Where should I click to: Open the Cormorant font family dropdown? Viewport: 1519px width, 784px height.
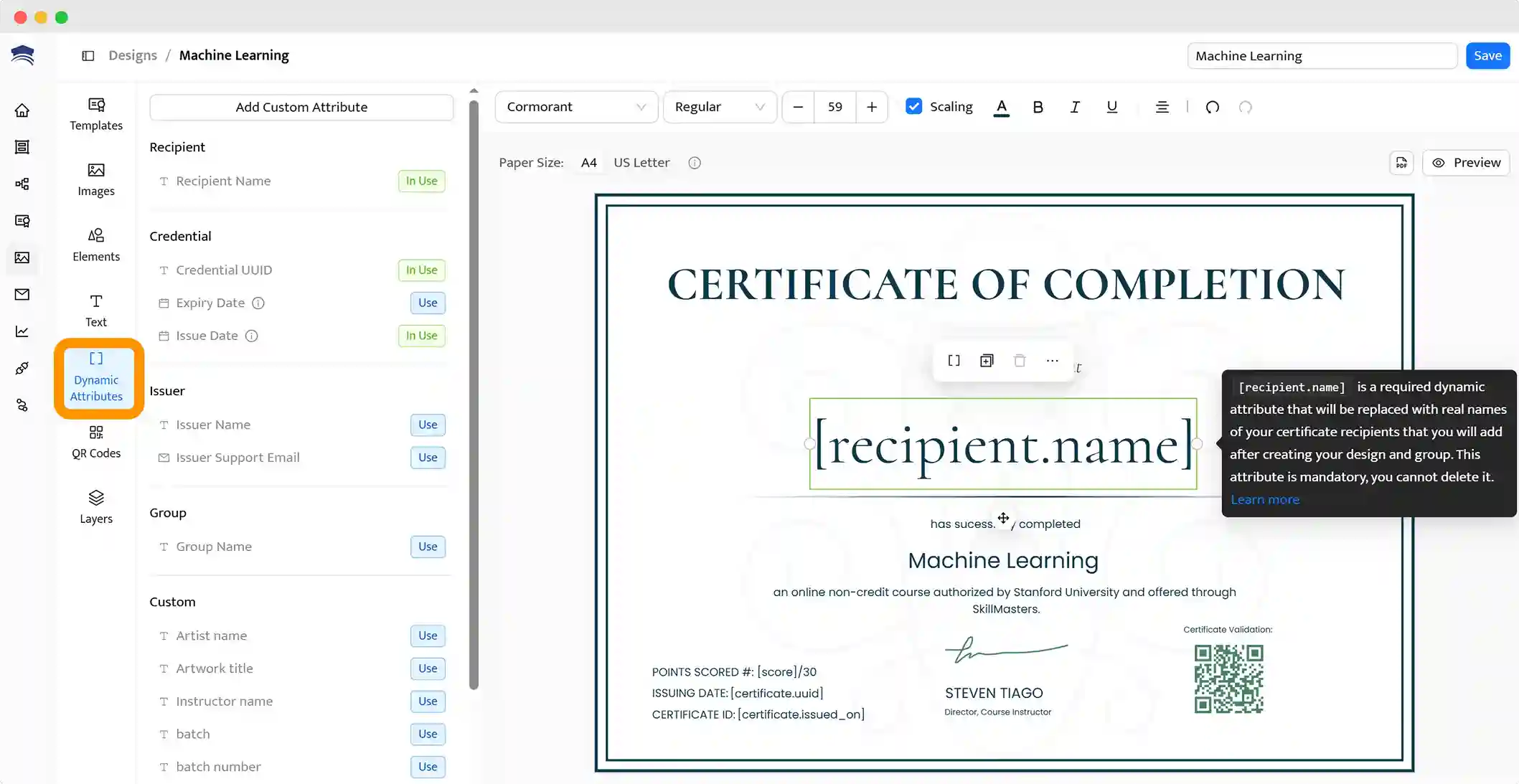pos(575,106)
